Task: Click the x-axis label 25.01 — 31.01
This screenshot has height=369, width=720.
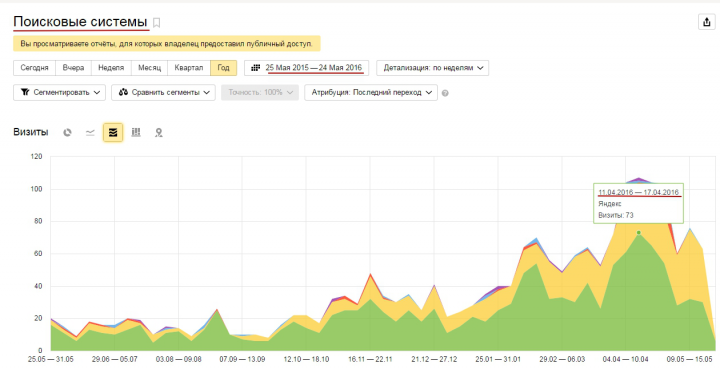Action: click(x=498, y=359)
